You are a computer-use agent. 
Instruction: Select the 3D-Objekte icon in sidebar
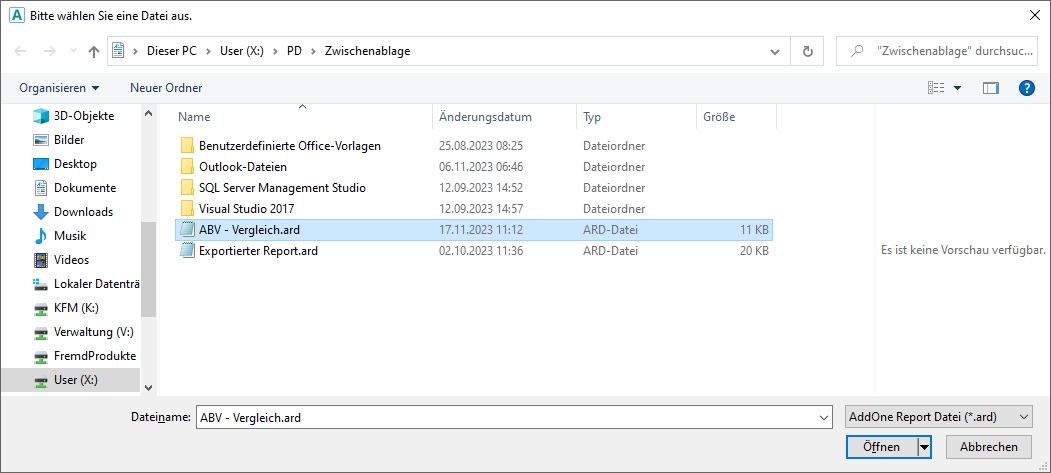point(41,116)
